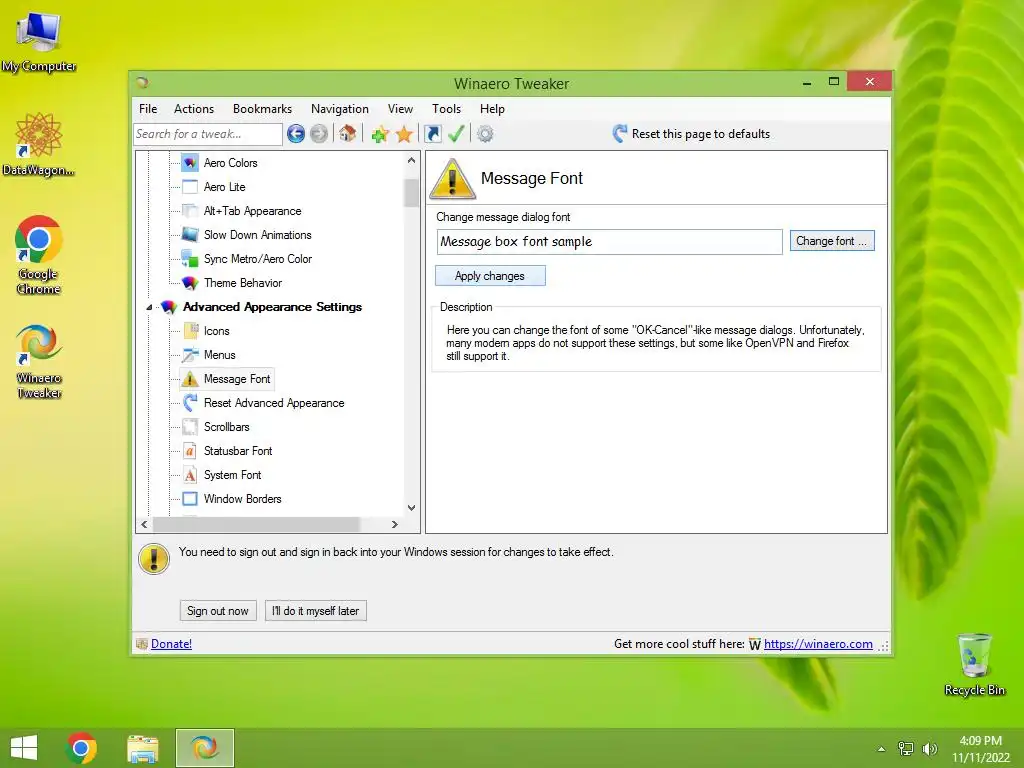Click the Theme Behavior icon
1024x768 pixels.
190,283
